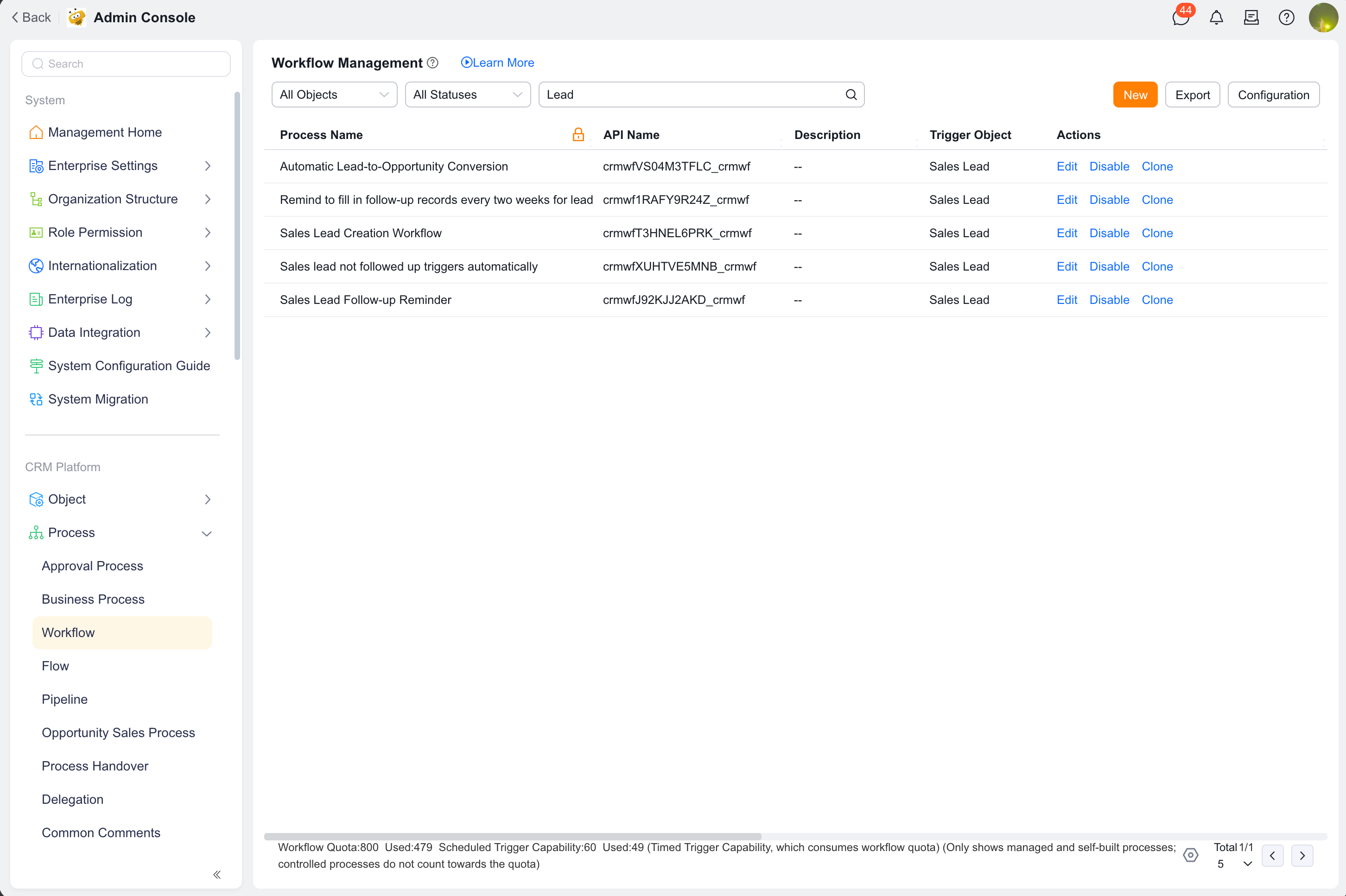
Task: Go Back with the back arrow
Action: pos(32,18)
